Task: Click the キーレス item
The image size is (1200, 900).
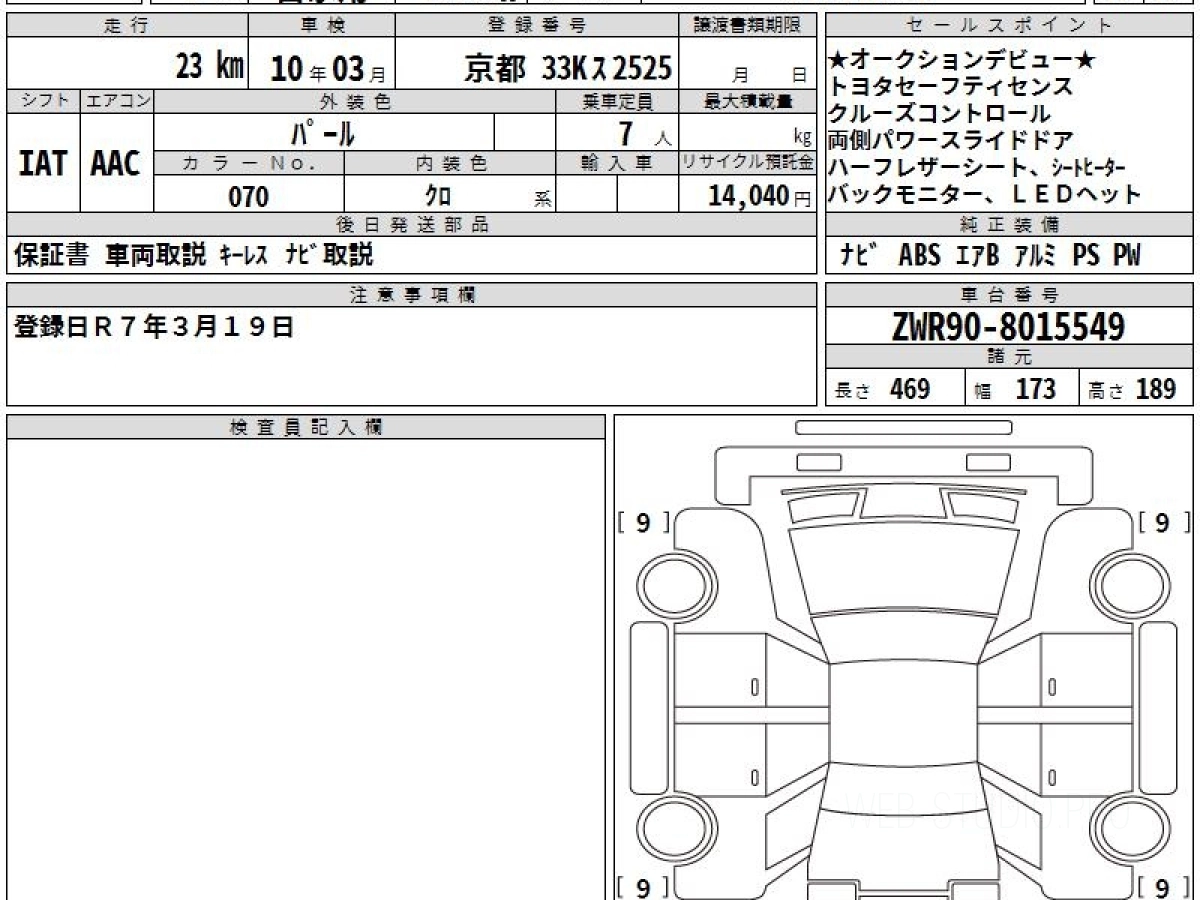Action: click(x=244, y=256)
